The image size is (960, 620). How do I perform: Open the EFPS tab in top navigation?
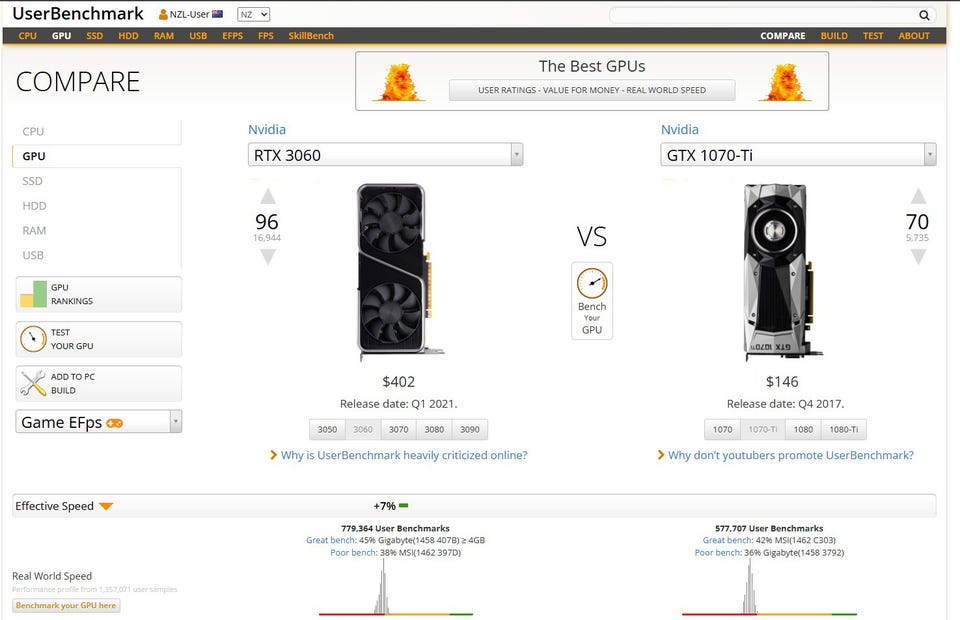[x=233, y=35]
